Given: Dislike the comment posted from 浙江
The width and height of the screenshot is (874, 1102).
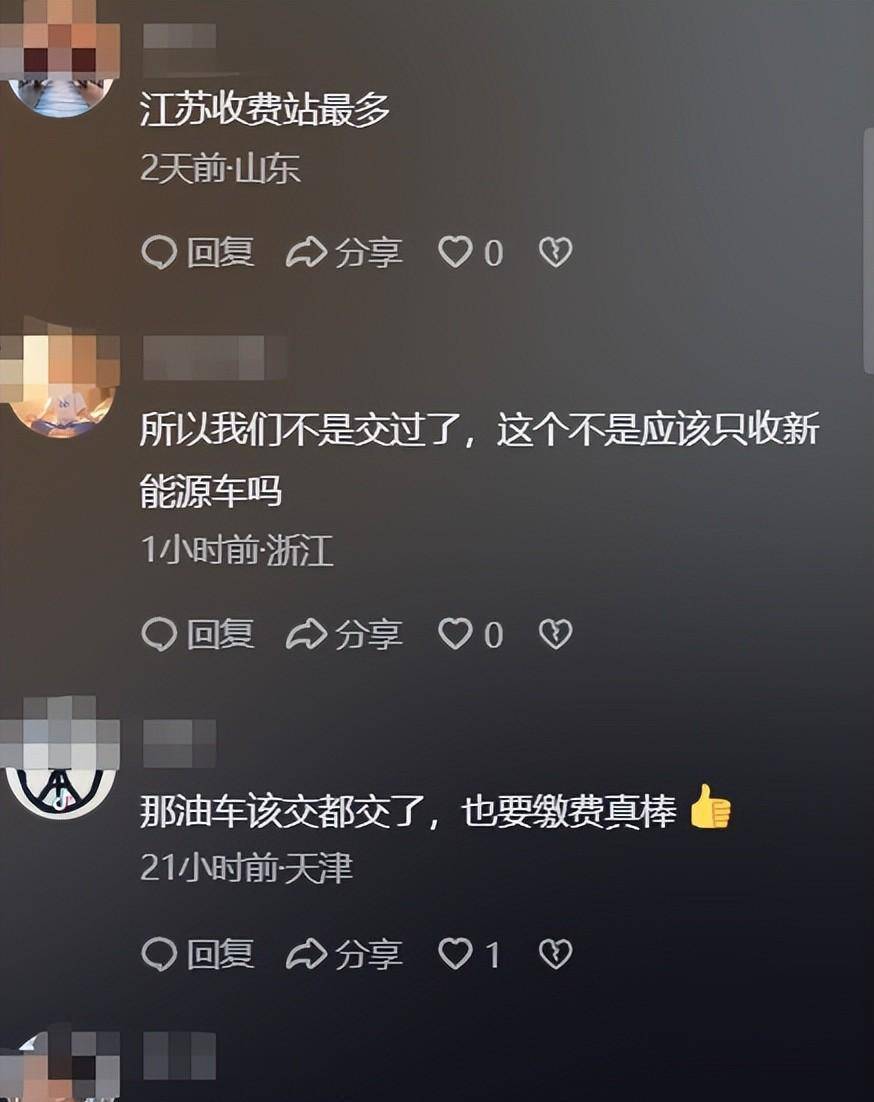Looking at the screenshot, I should pyautogui.click(x=556, y=635).
